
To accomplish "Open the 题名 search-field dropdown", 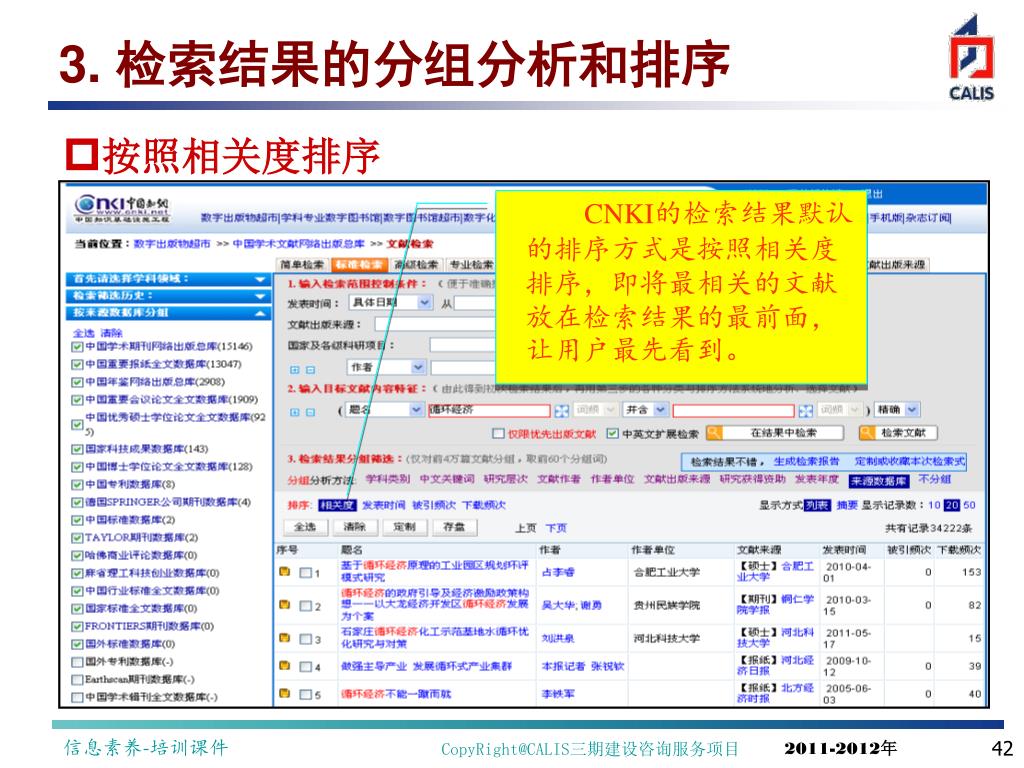I will [x=416, y=409].
